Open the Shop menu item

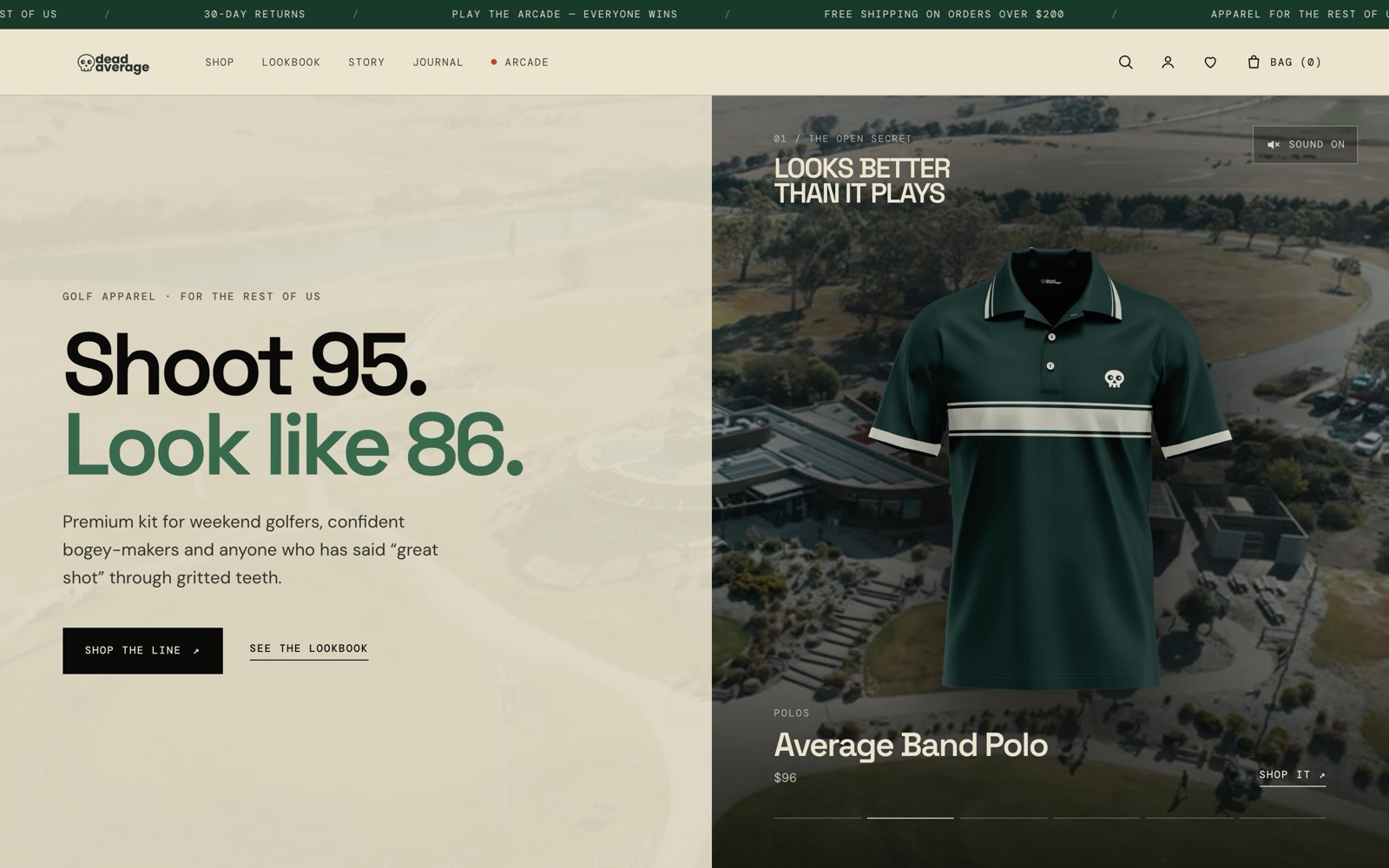click(220, 62)
